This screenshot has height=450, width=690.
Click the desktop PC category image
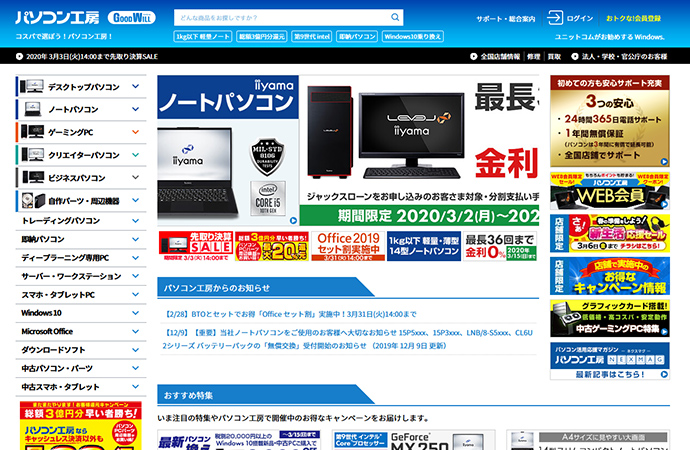coord(32,86)
